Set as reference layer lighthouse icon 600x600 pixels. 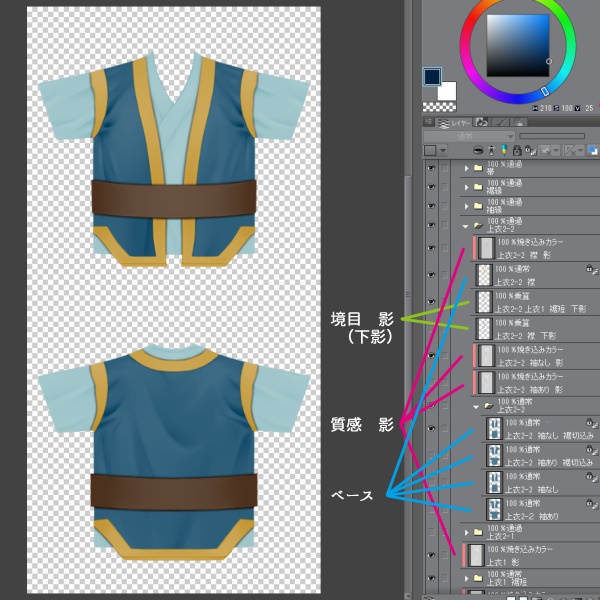click(491, 150)
